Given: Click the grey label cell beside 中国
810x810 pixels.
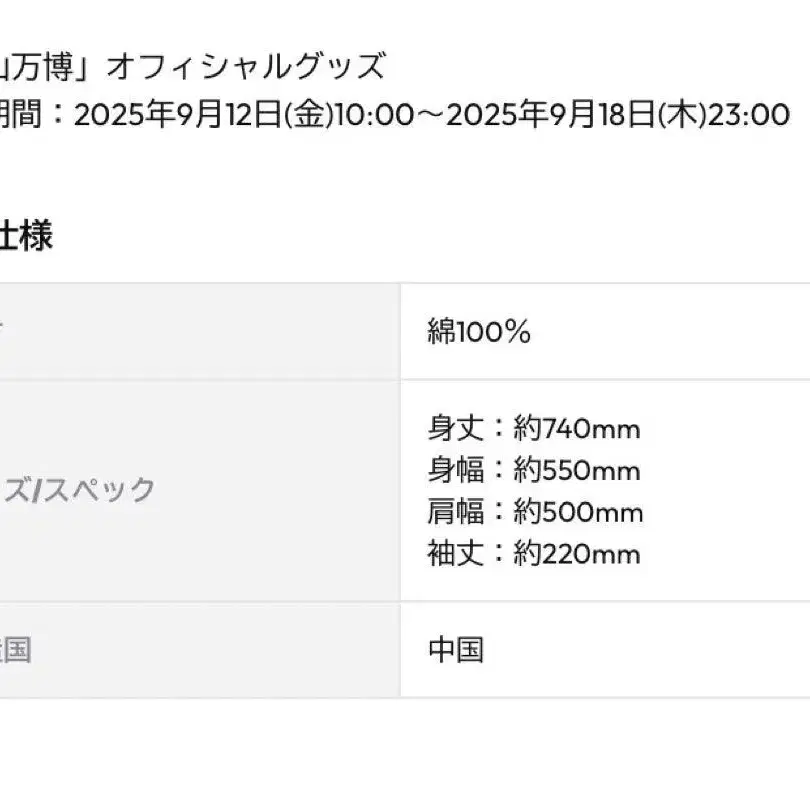Looking at the screenshot, I should tap(200, 650).
